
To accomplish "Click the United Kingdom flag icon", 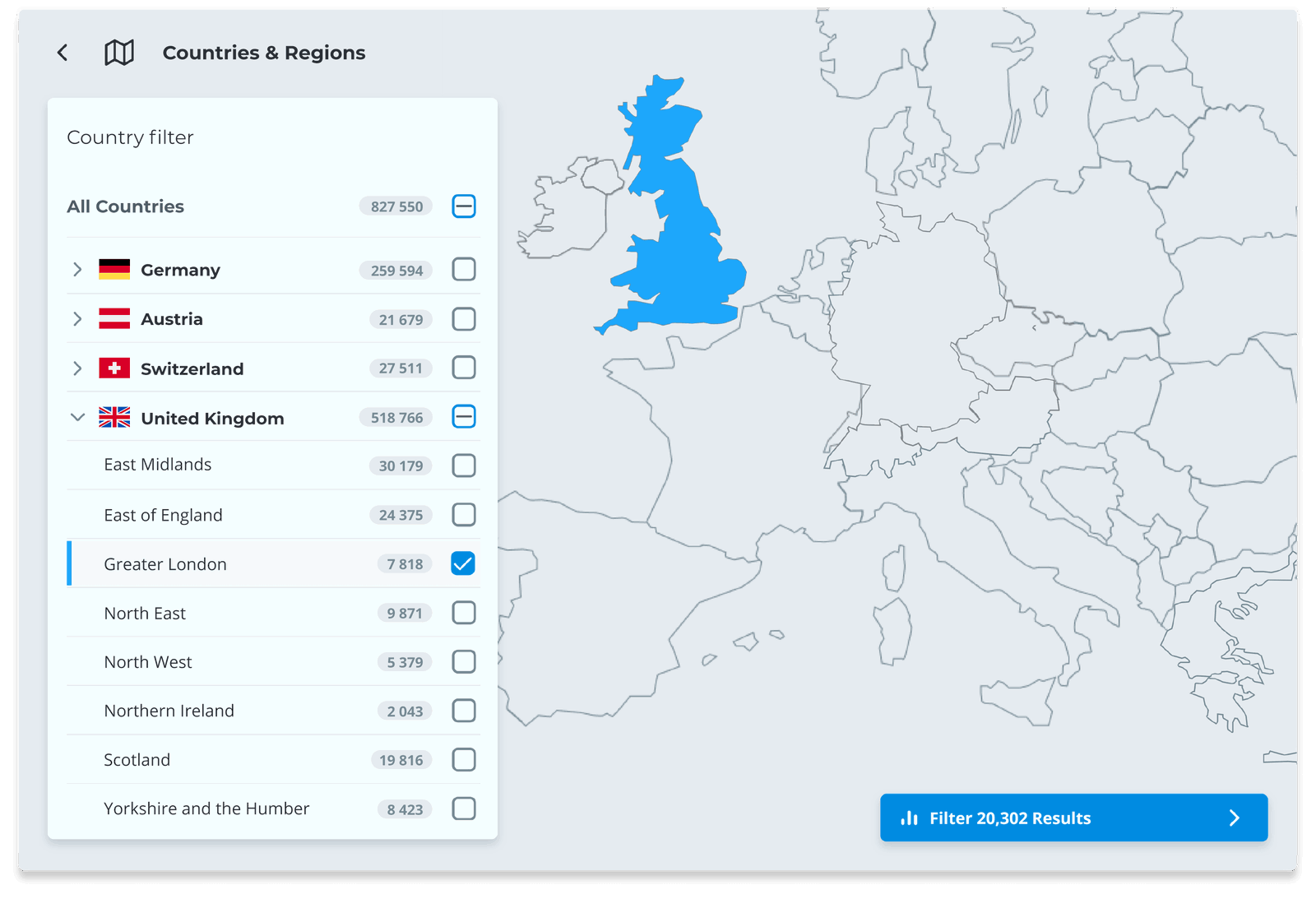I will point(114,417).
